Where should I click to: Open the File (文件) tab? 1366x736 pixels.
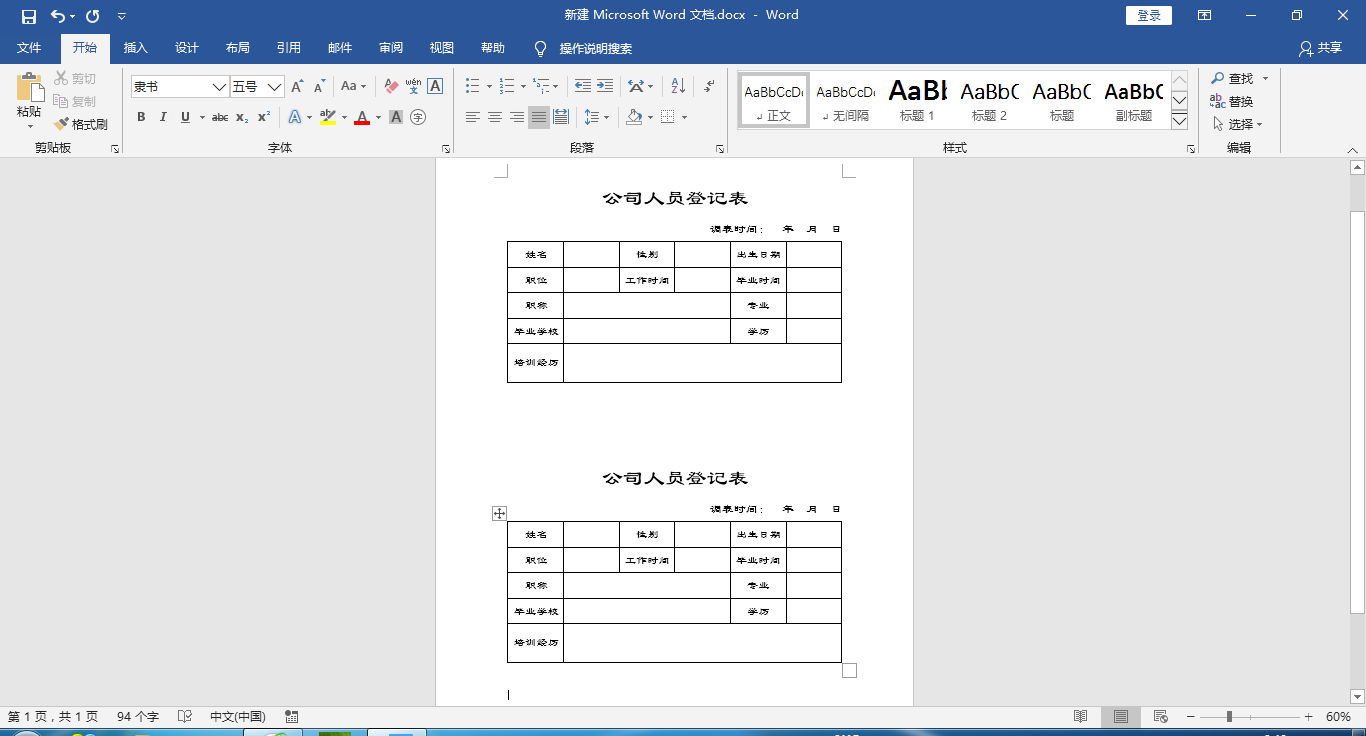point(29,48)
